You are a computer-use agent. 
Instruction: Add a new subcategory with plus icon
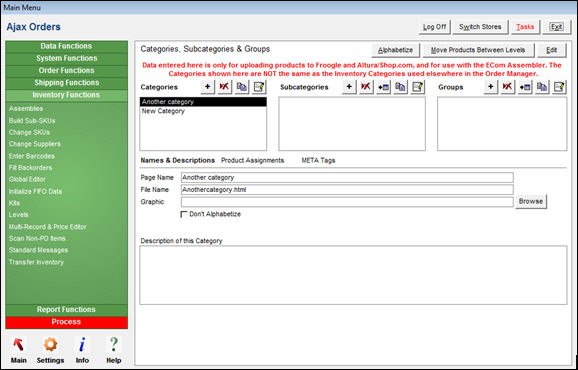click(x=349, y=87)
